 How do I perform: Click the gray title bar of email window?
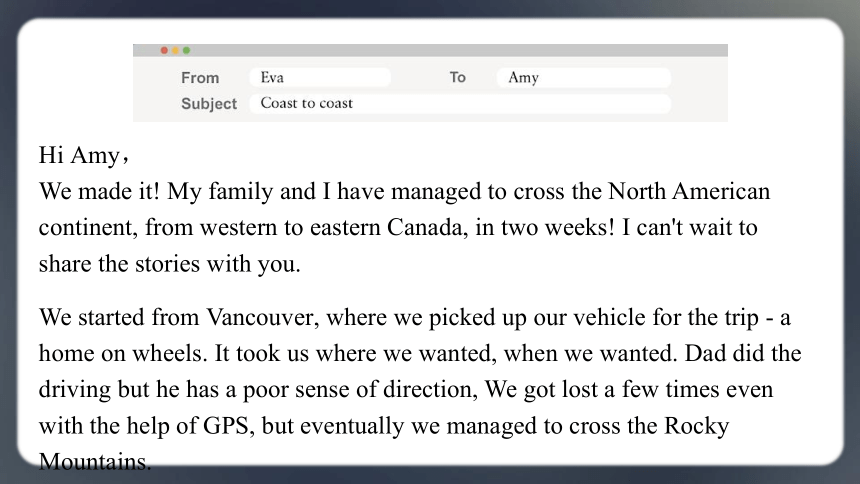coord(430,50)
